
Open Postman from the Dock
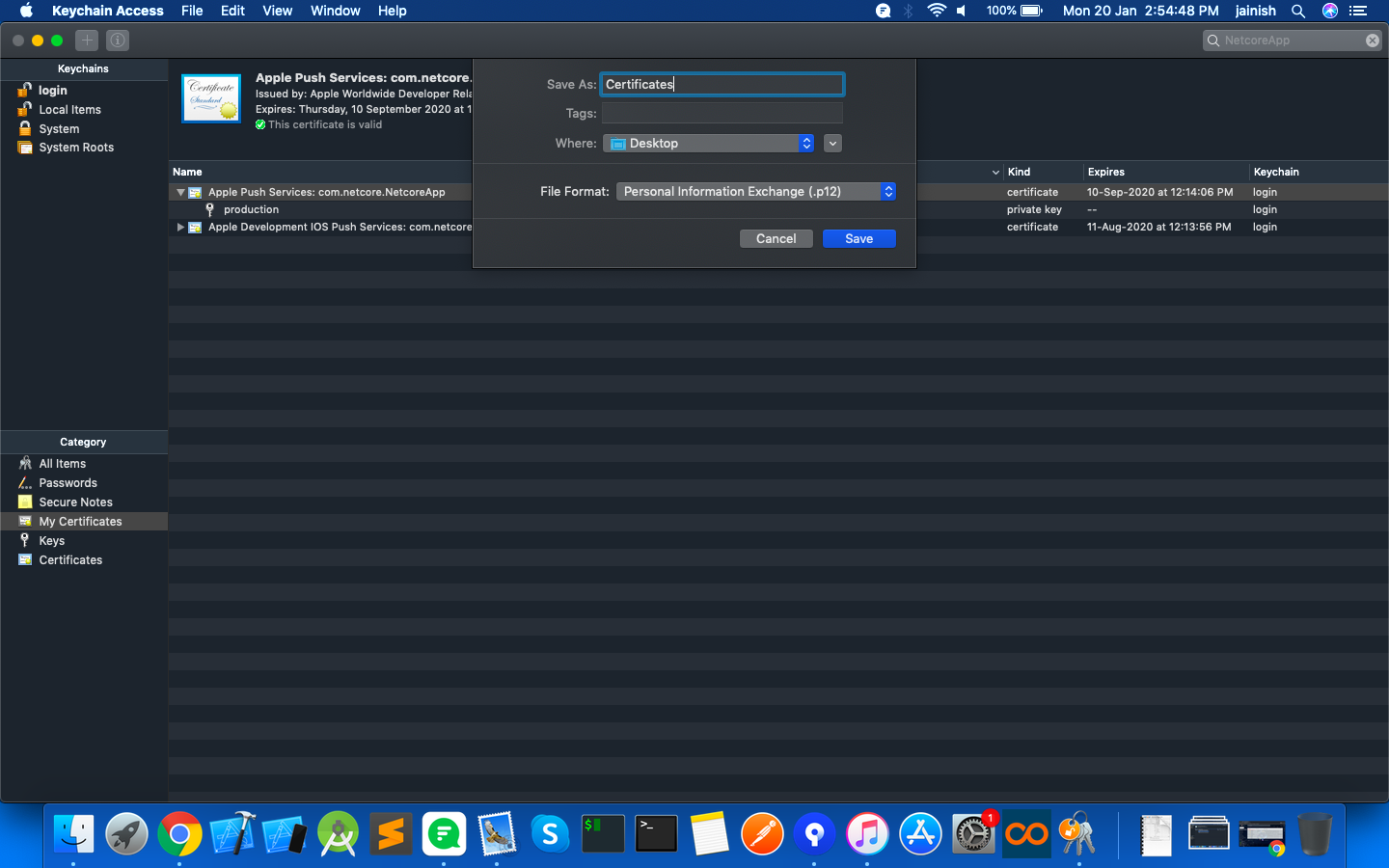762,833
